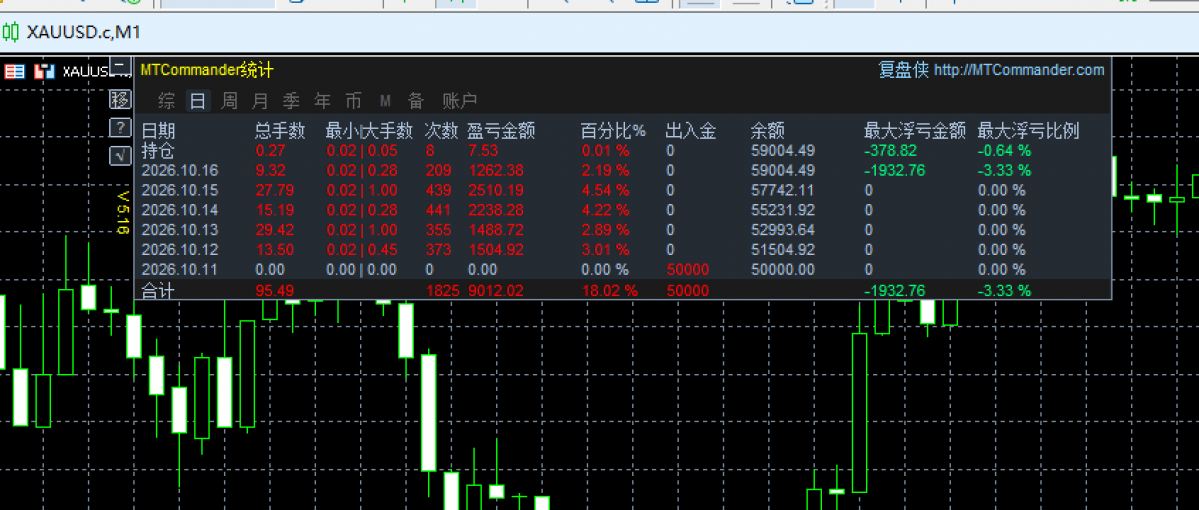Open the 备 notes tab
The image size is (1199, 510).
pyautogui.click(x=415, y=100)
